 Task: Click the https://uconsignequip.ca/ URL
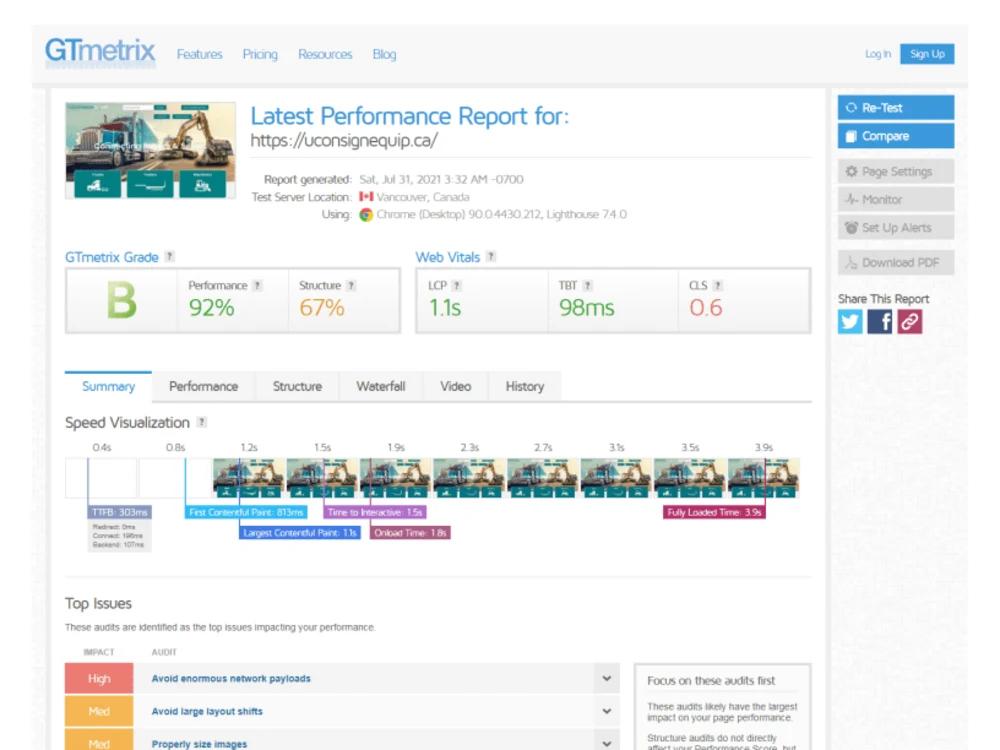pos(344,140)
